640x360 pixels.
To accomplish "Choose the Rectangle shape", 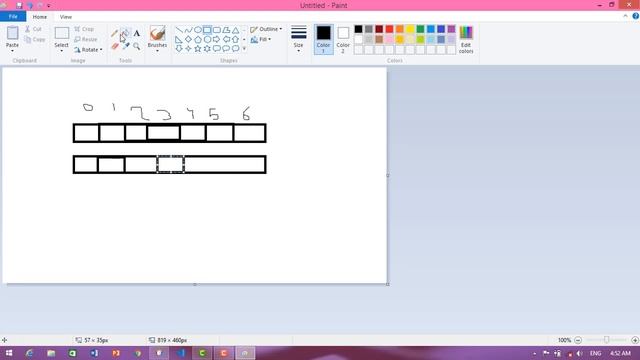I will coord(207,30).
